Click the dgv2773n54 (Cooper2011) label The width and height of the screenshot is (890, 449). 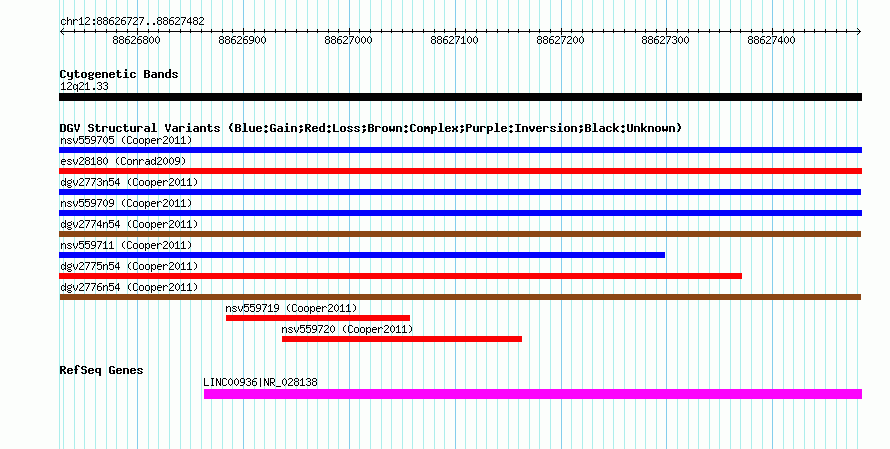[x=129, y=182]
